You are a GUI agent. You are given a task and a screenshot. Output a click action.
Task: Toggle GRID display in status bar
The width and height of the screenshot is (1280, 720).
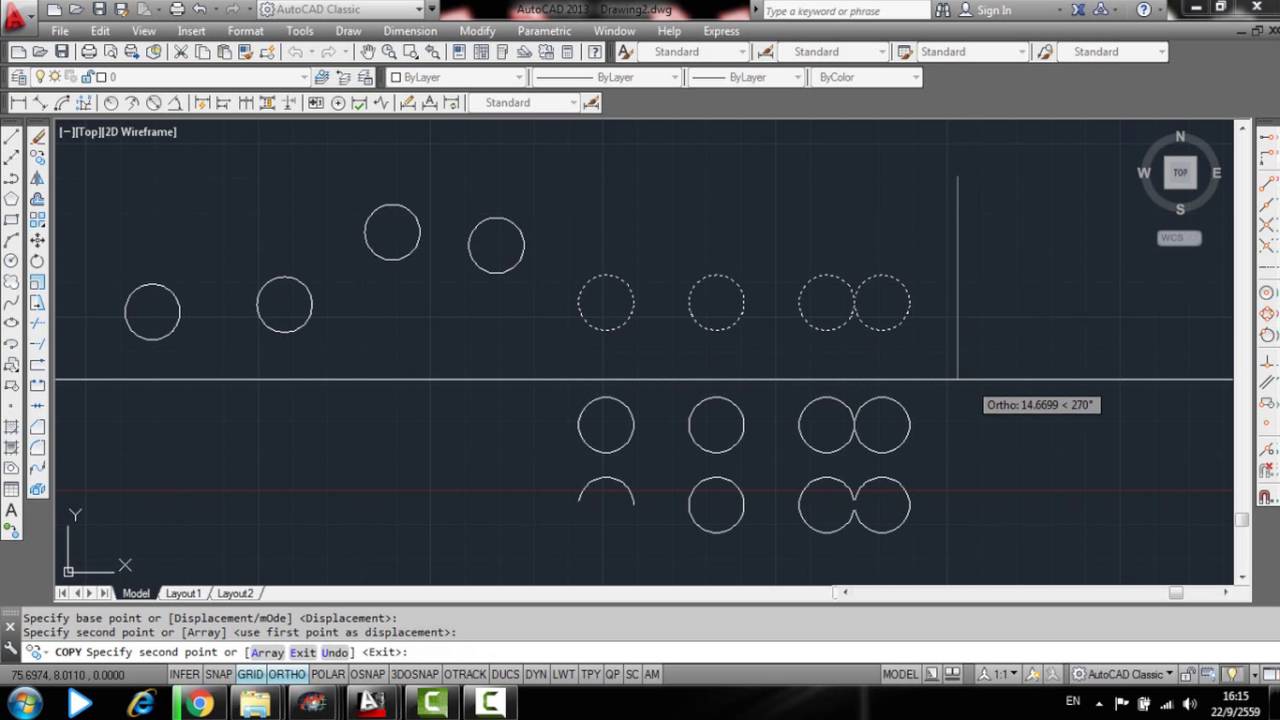click(x=250, y=675)
